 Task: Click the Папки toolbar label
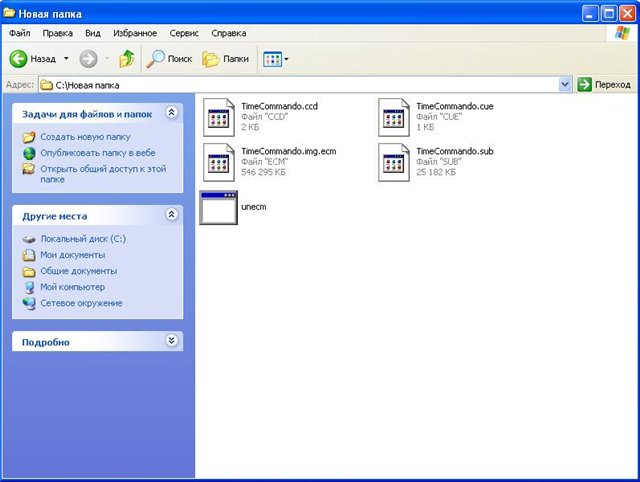coord(236,59)
